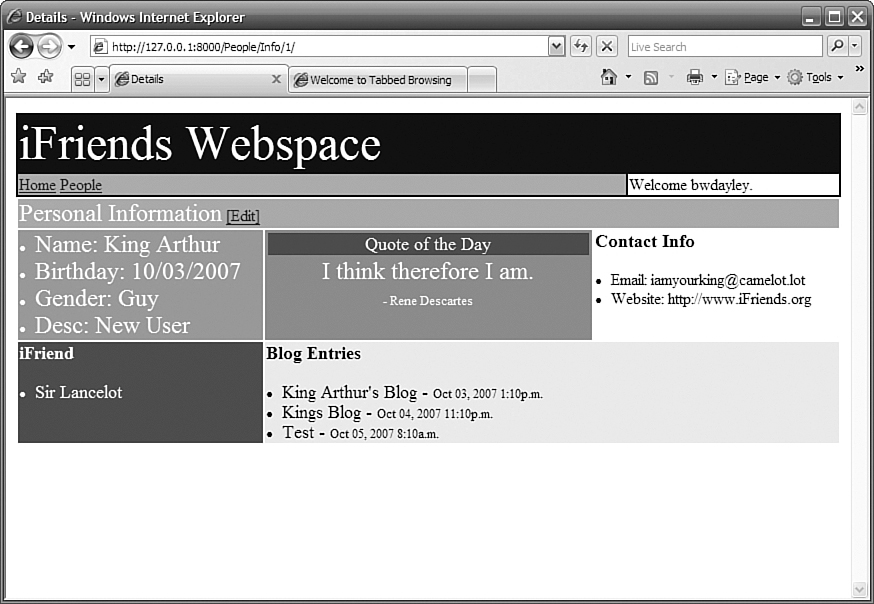
Task: Click the Email iamyourking@camelot.lot entry
Action: coord(708,280)
